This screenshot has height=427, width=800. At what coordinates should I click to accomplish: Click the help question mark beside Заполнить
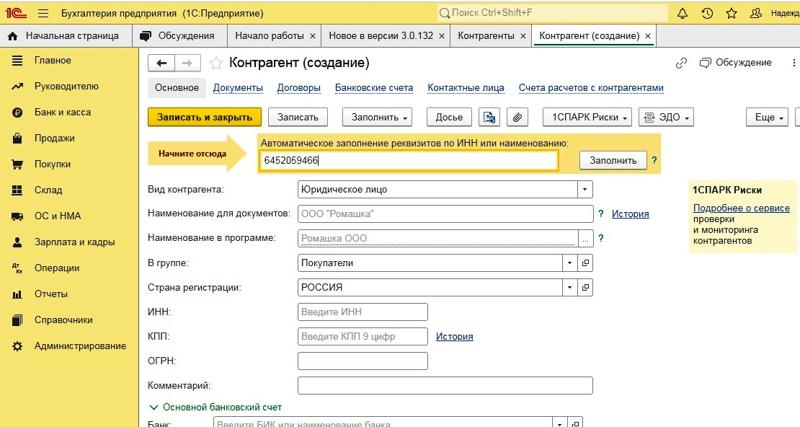(654, 161)
